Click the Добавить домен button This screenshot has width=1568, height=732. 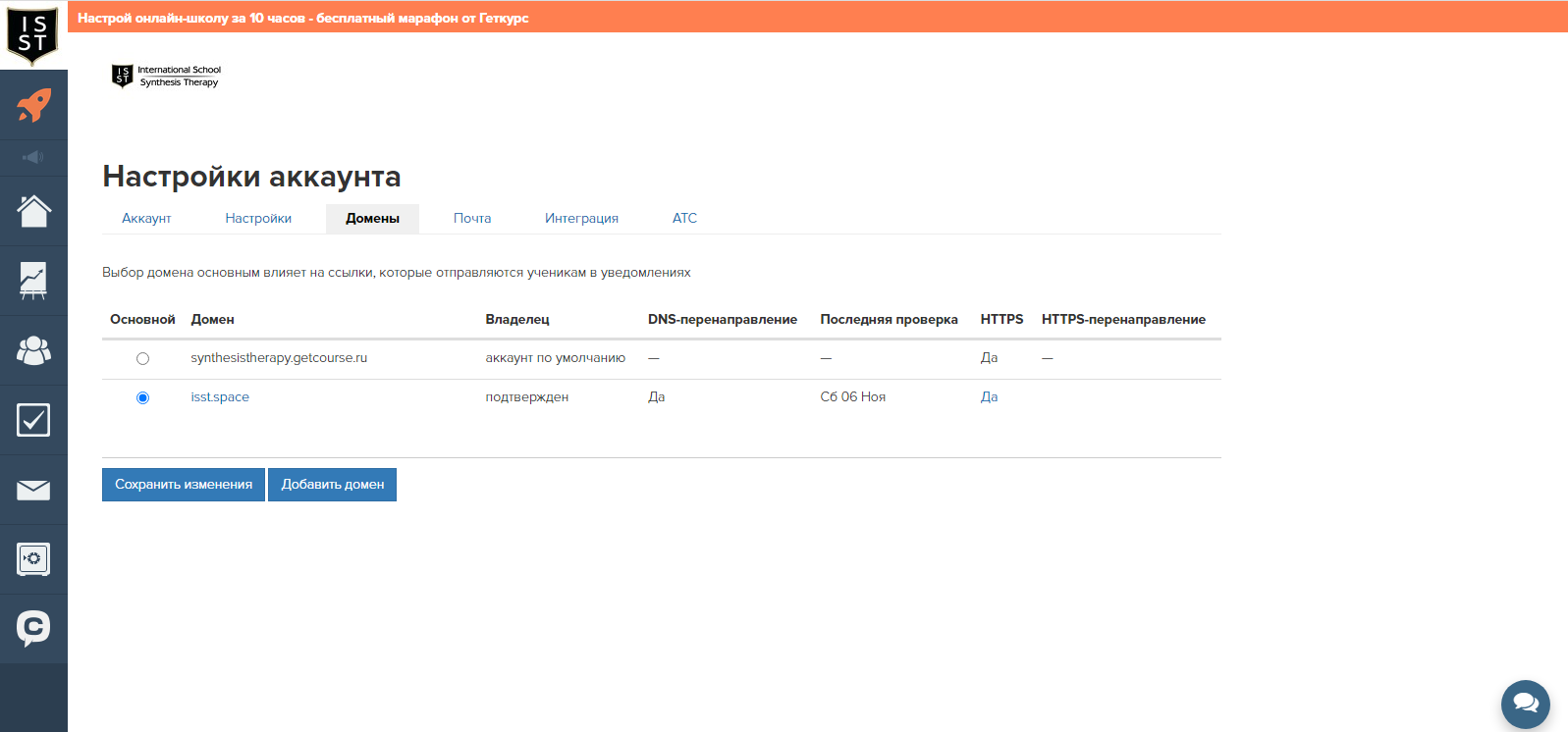332,485
